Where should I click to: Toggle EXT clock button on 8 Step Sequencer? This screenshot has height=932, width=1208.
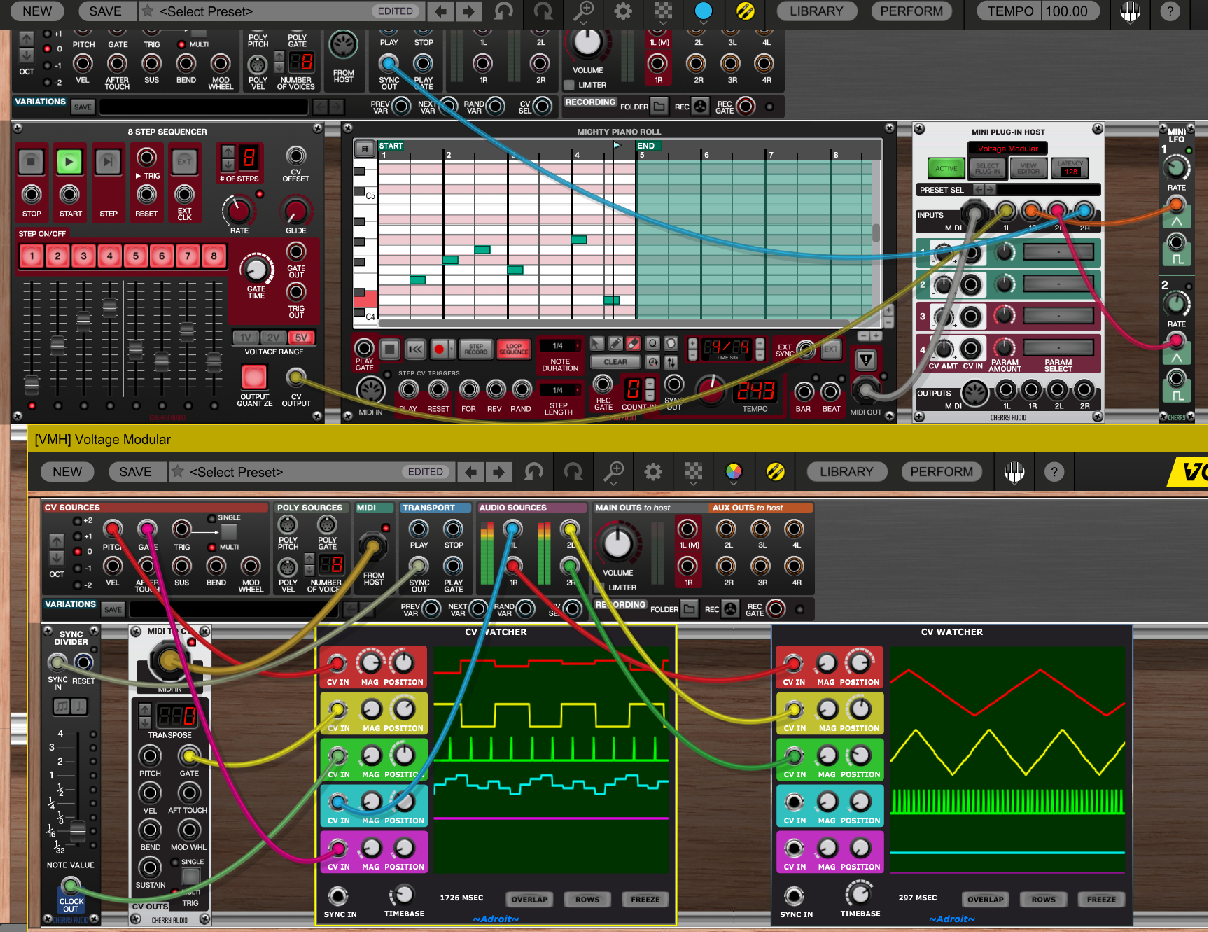184,160
